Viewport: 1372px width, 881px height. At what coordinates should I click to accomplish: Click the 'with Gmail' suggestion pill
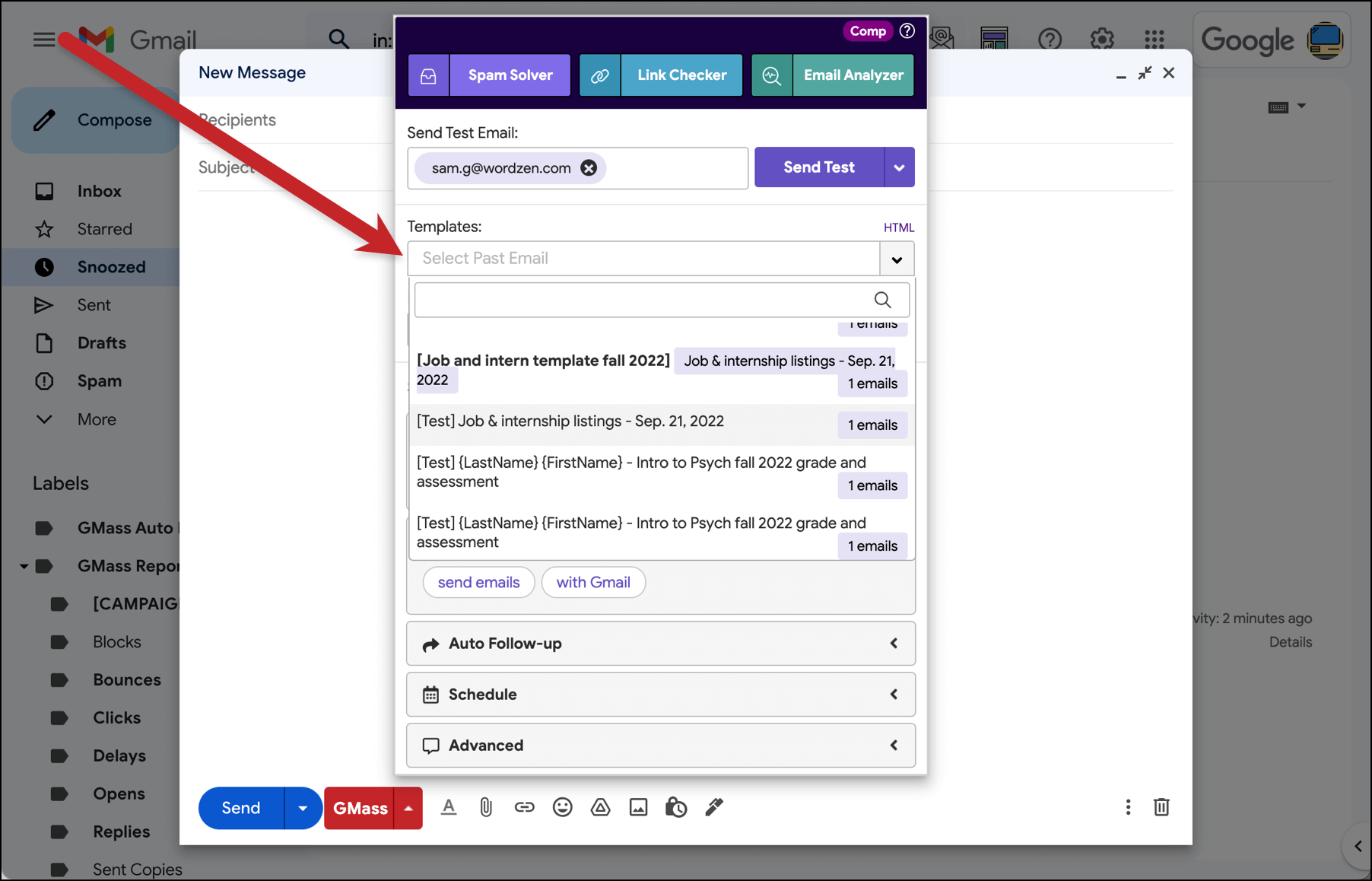coord(593,583)
